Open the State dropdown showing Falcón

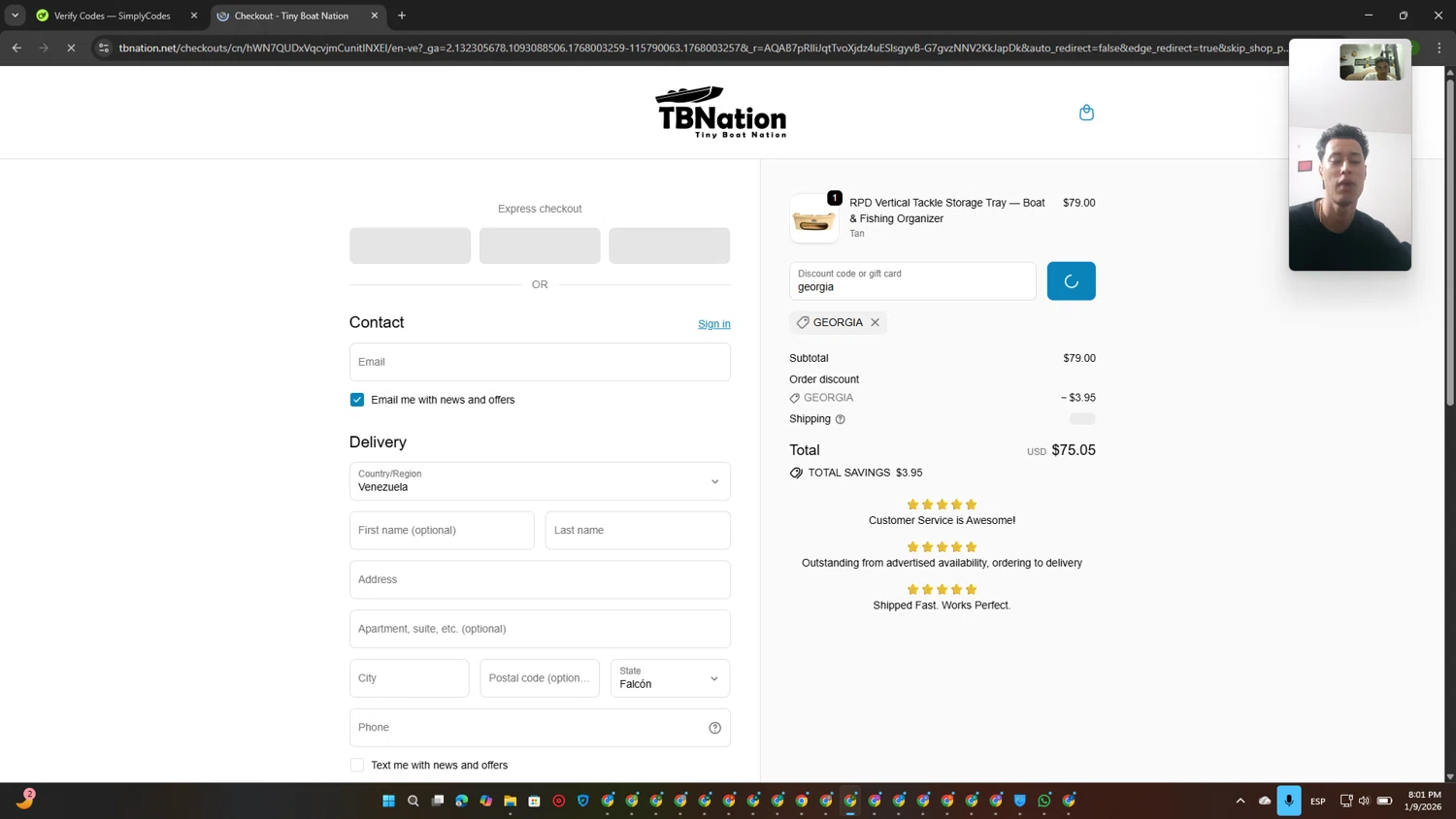click(670, 678)
